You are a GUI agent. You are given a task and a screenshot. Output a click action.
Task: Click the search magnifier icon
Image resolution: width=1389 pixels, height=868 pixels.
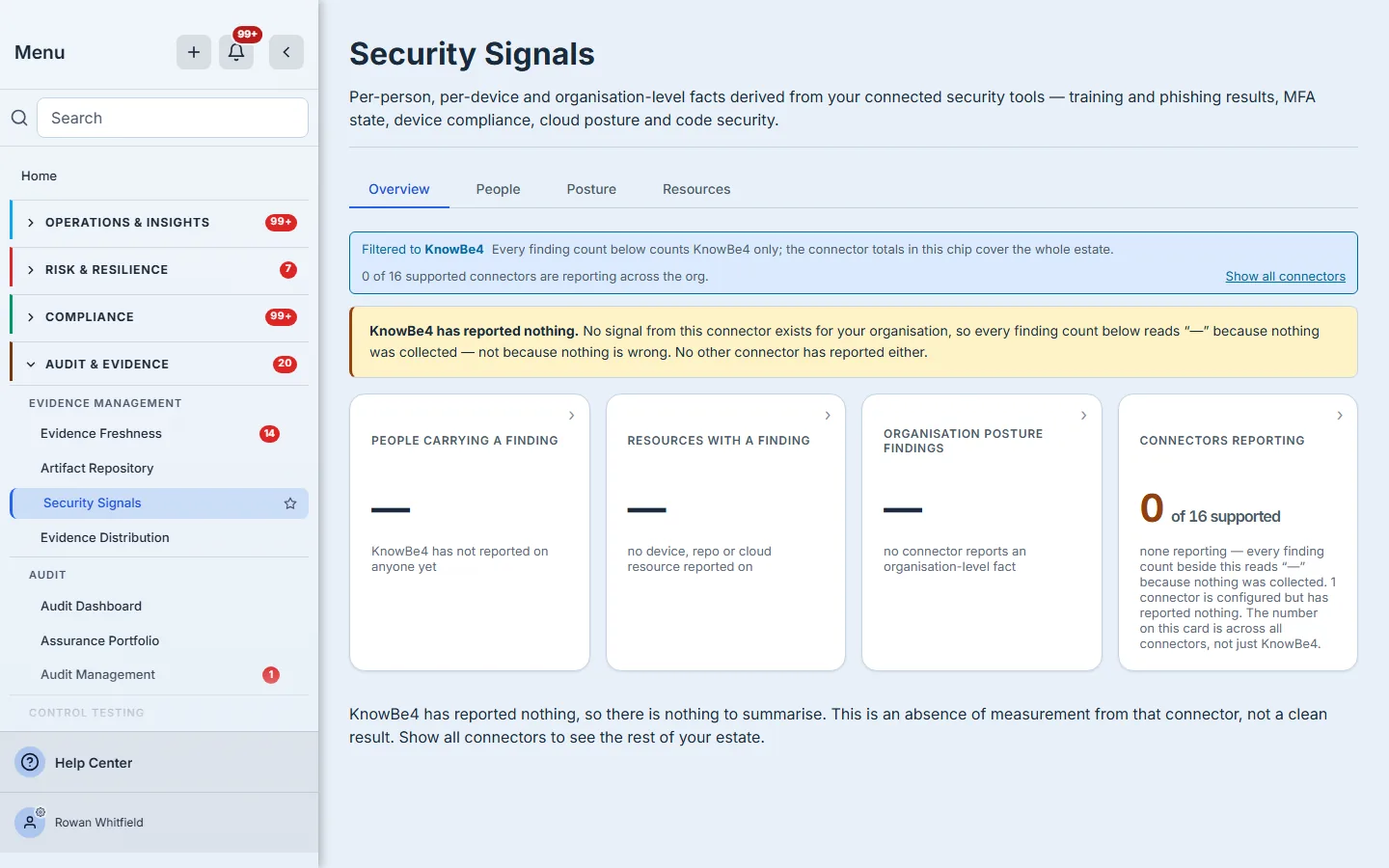coord(19,118)
